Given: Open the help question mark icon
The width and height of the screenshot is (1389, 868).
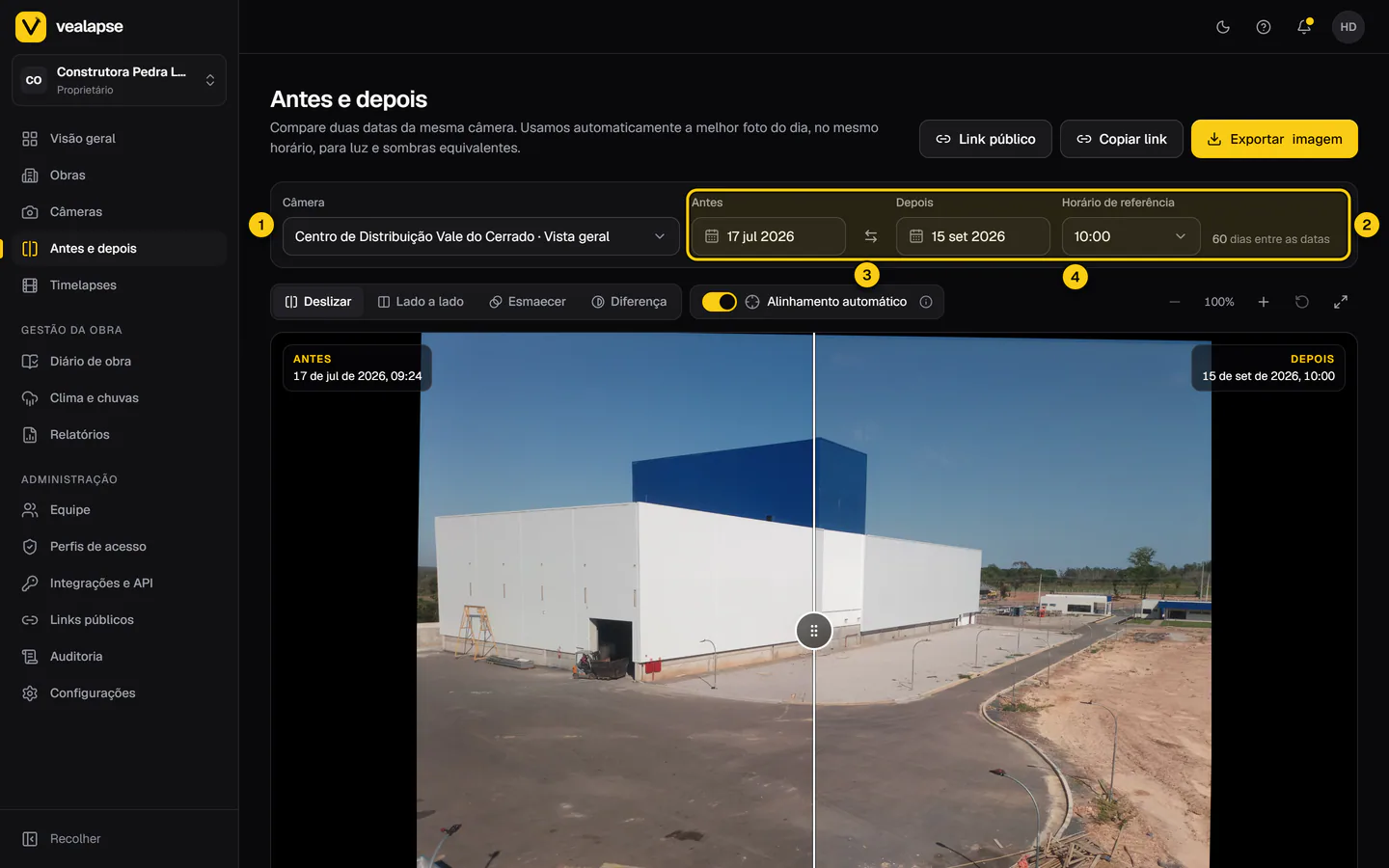Looking at the screenshot, I should 1264,27.
